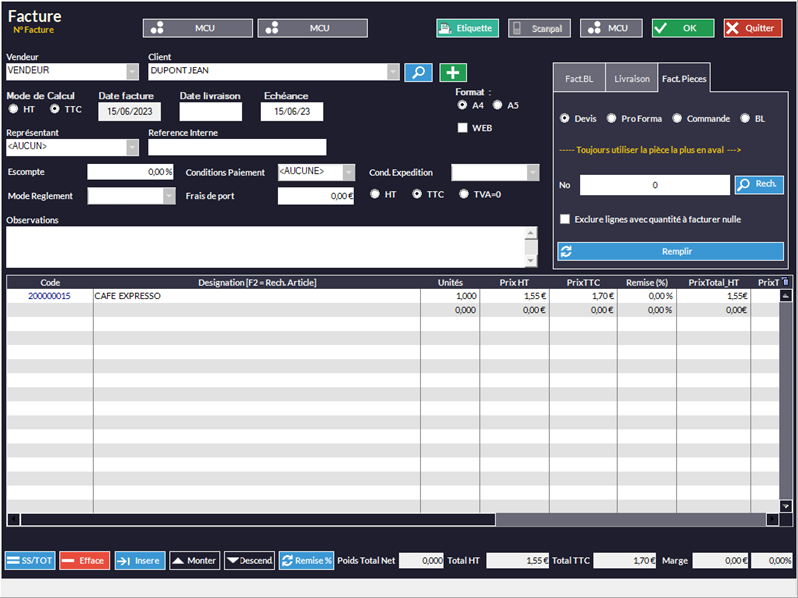The height and width of the screenshot is (598, 798).
Task: Enable the WEB format checkbox
Action: coord(463,128)
